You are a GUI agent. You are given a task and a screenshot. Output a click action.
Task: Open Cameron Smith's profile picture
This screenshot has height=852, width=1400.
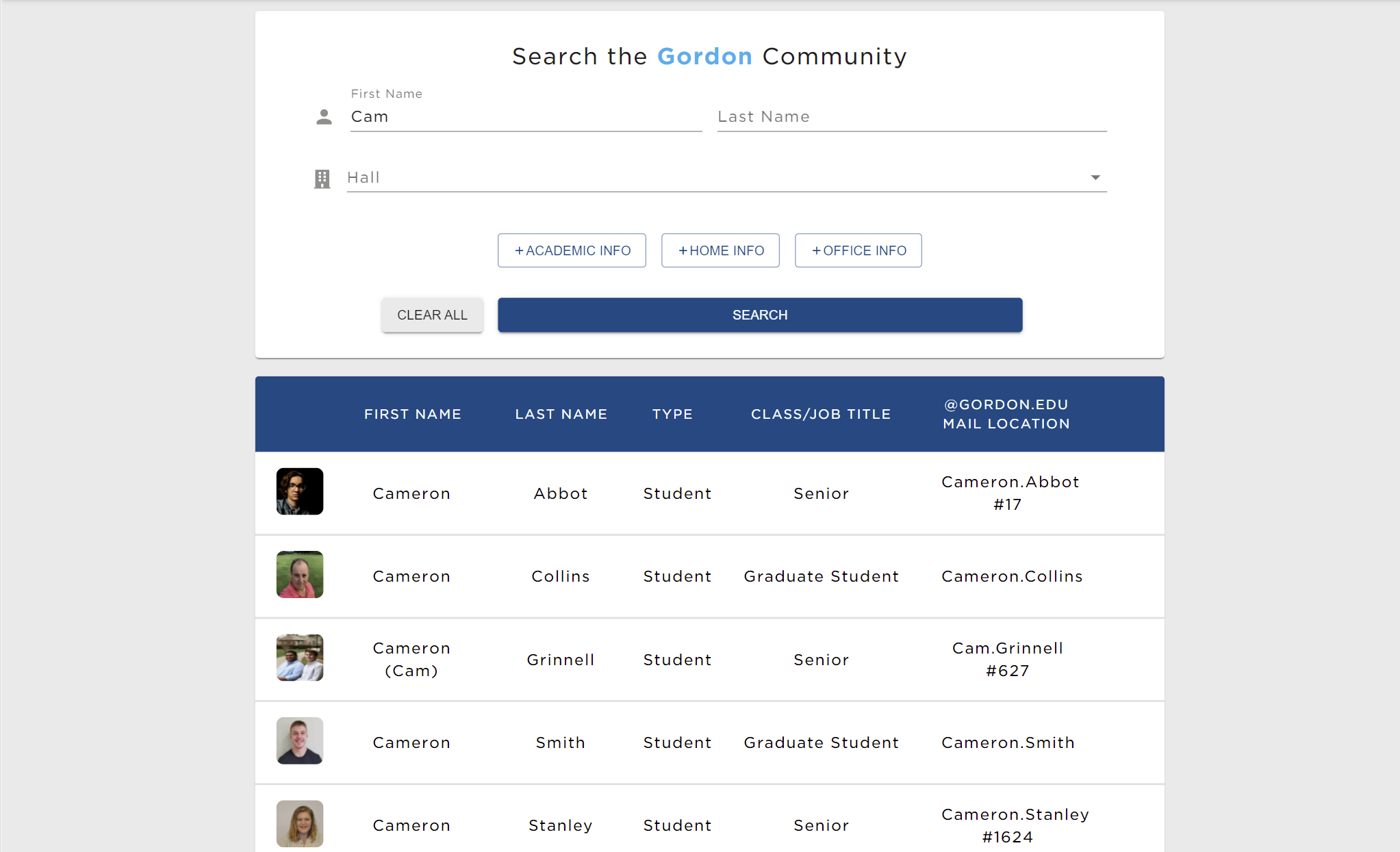click(299, 740)
